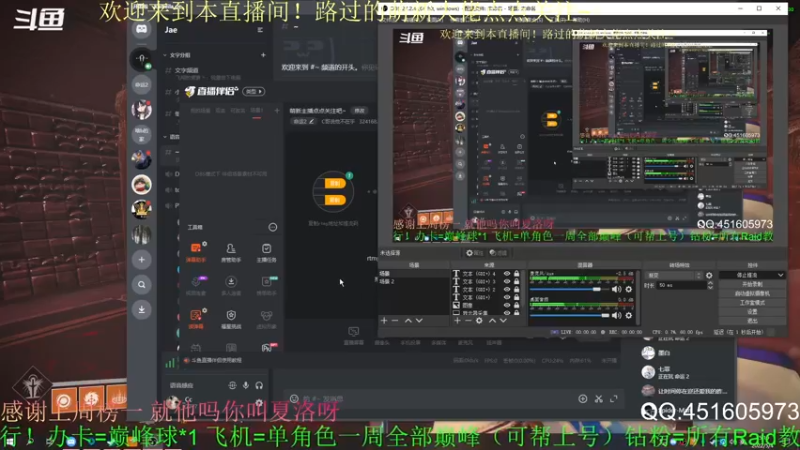Toggle visibility eye of source 文本 (GDI+) 4
800x450 pixels.
507,273
